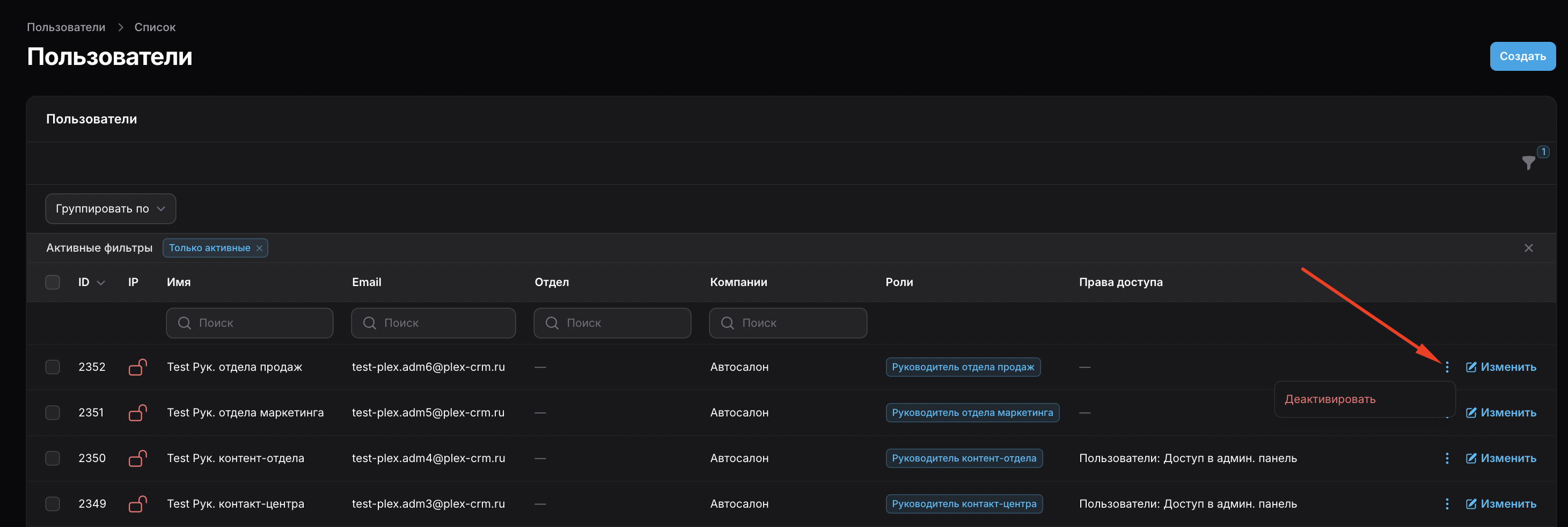Check the checkbox for user 2352
Viewport: 1568px width, 527px height.
tap(53, 367)
